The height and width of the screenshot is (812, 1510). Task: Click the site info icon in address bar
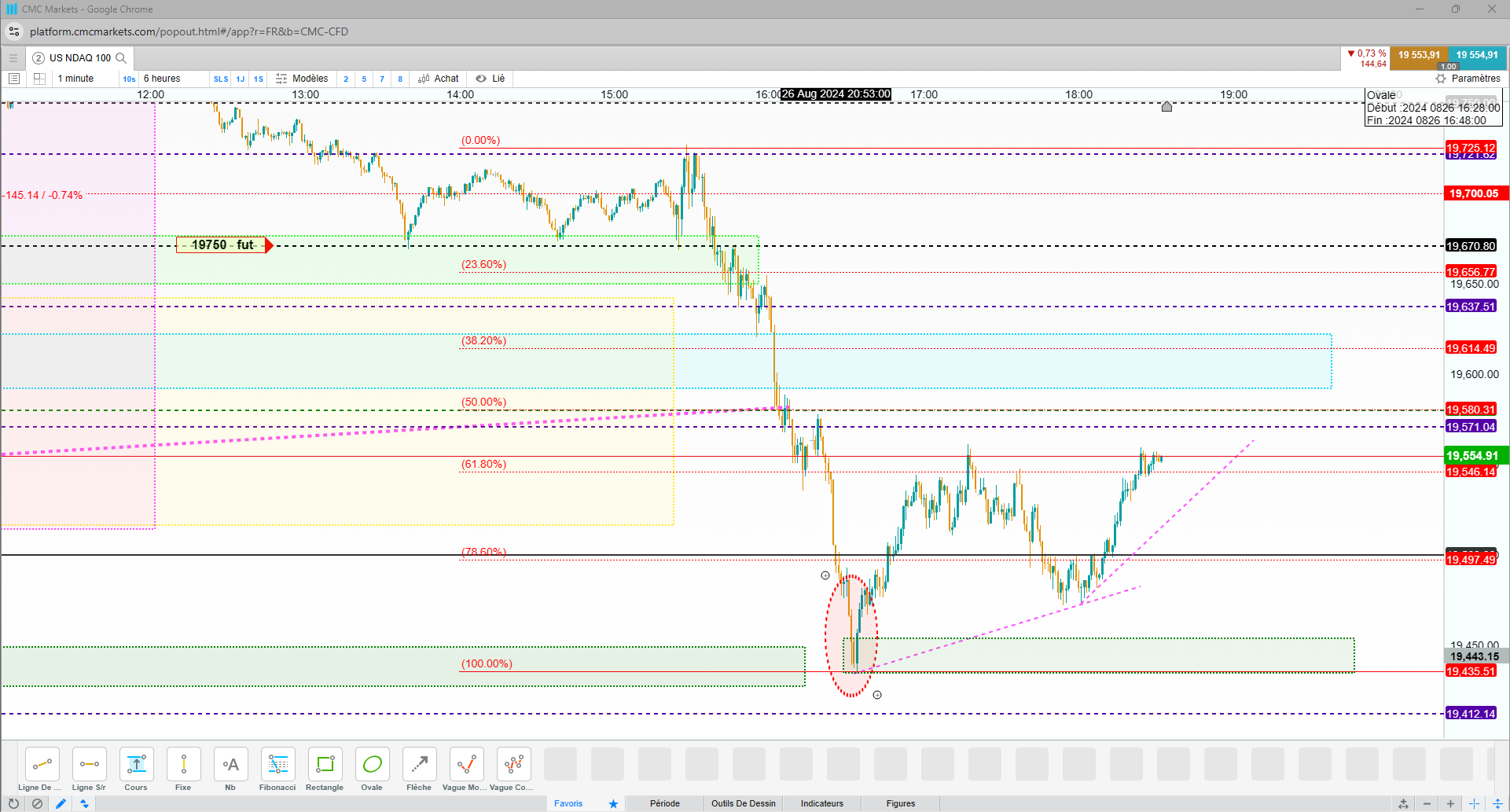(x=14, y=31)
